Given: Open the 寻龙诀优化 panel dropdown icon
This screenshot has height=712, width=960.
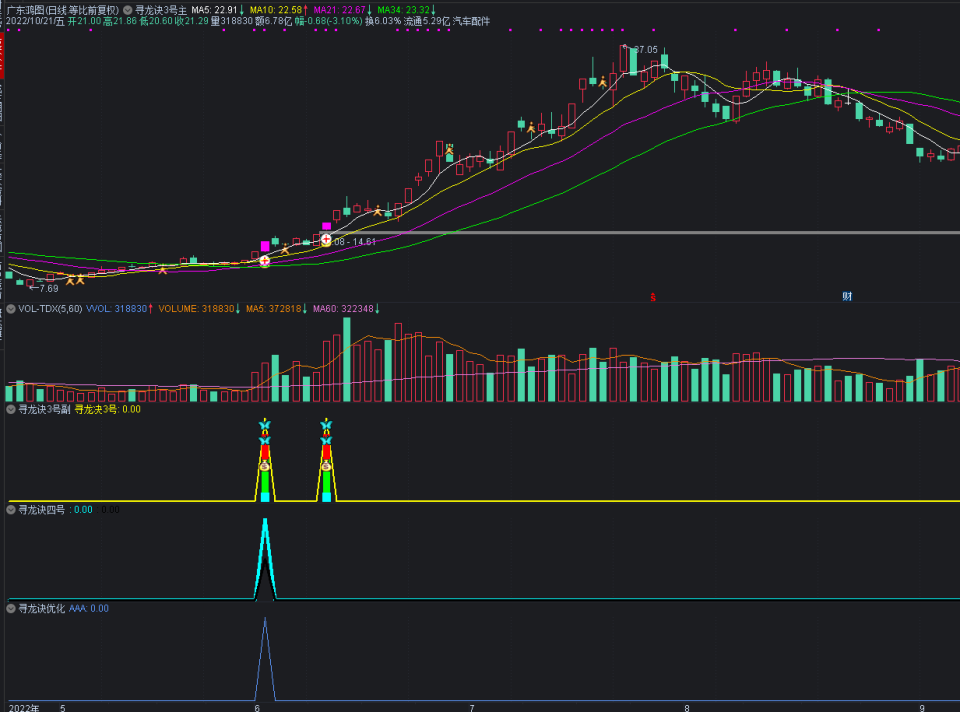Looking at the screenshot, I should 11,609.
